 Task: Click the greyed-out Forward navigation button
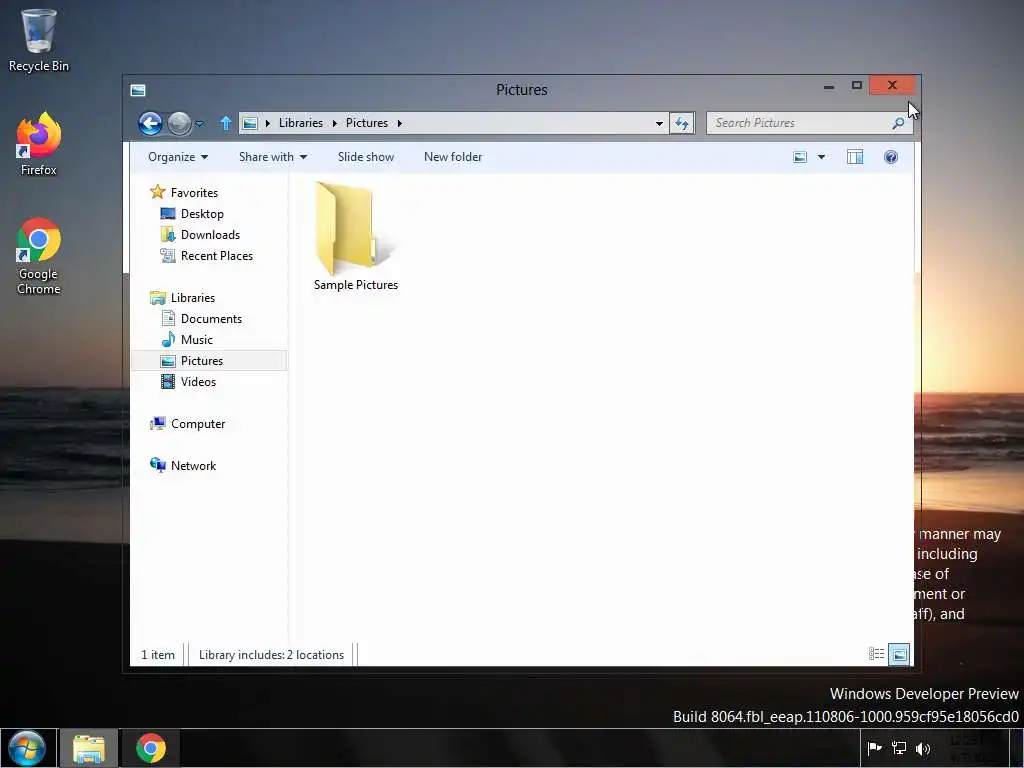pyautogui.click(x=179, y=123)
